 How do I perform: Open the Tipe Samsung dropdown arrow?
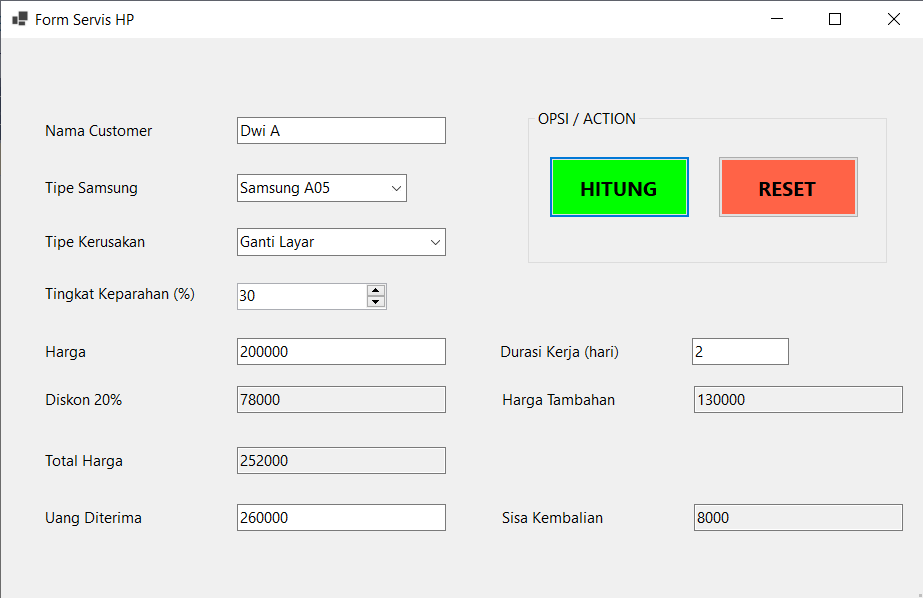click(396, 188)
